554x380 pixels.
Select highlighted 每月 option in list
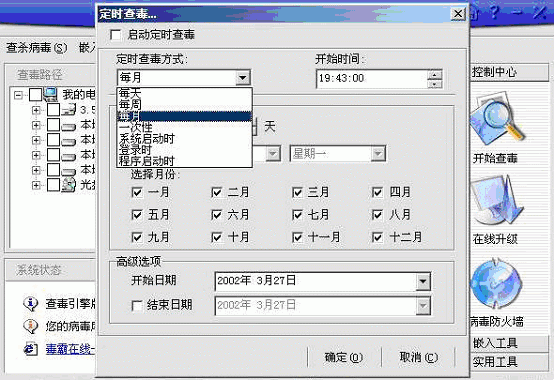coord(184,116)
